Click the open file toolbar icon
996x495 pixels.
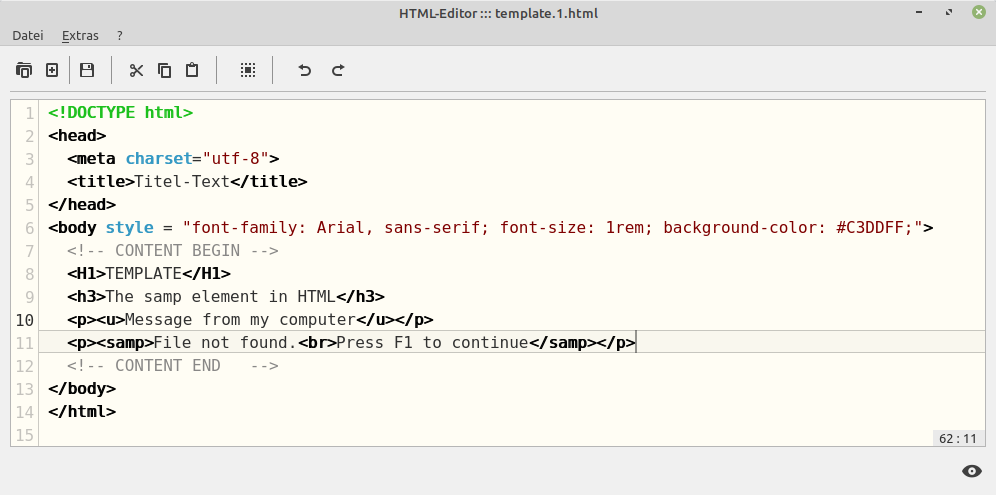point(24,70)
